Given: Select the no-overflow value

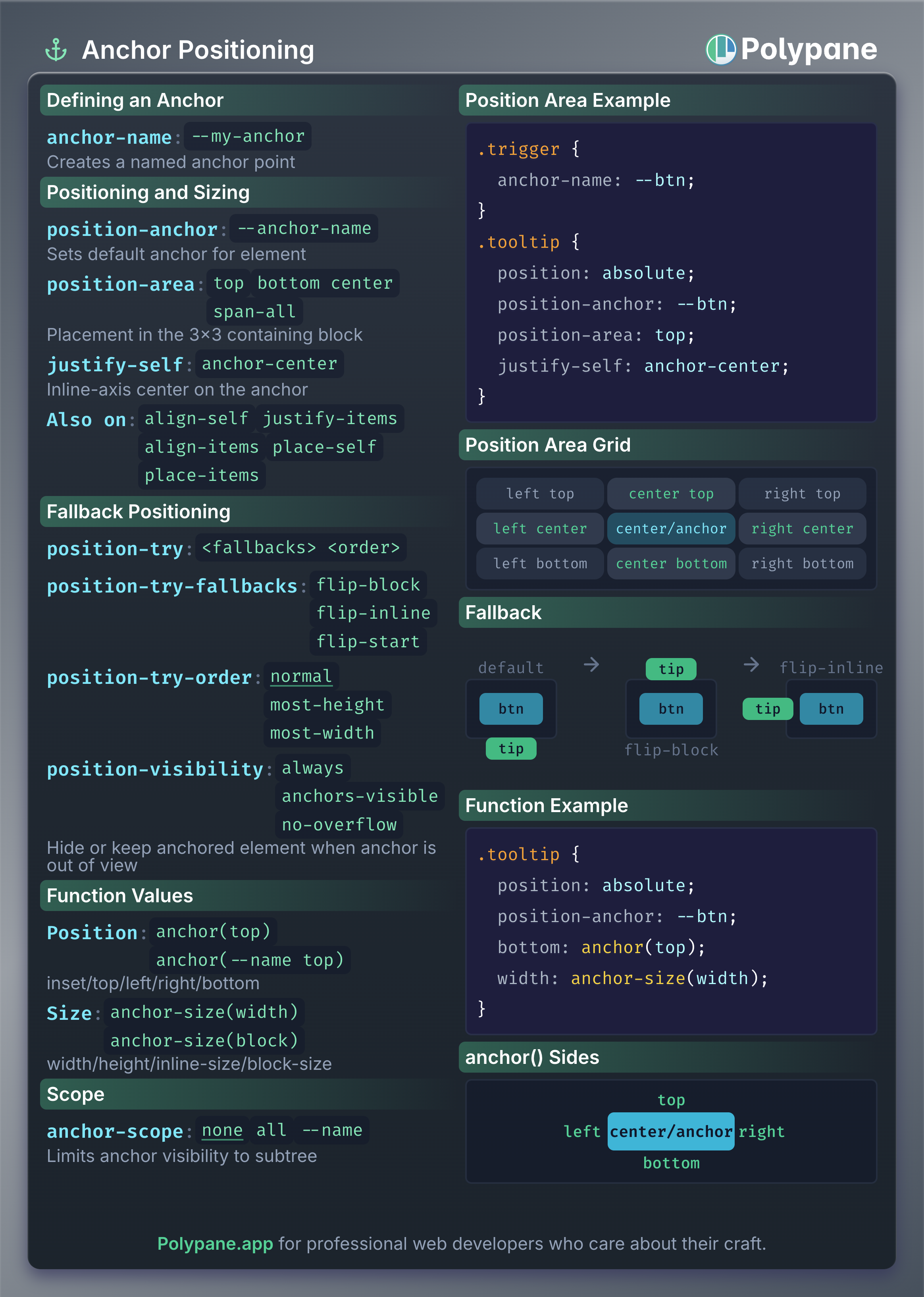Looking at the screenshot, I should point(339,825).
